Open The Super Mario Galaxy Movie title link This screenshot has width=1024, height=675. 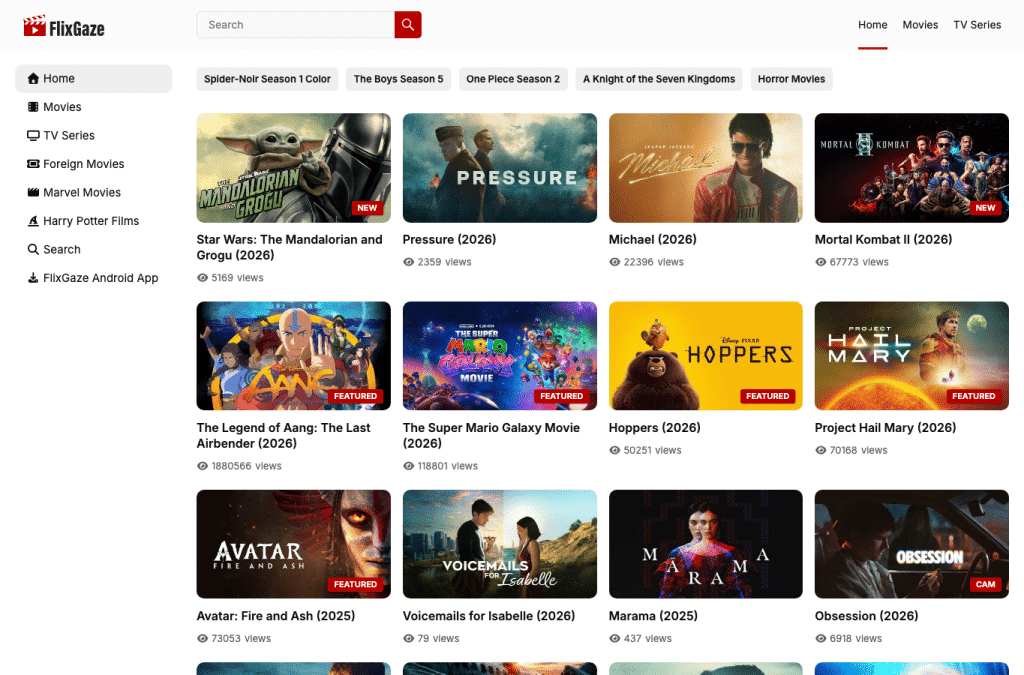tap(491, 435)
